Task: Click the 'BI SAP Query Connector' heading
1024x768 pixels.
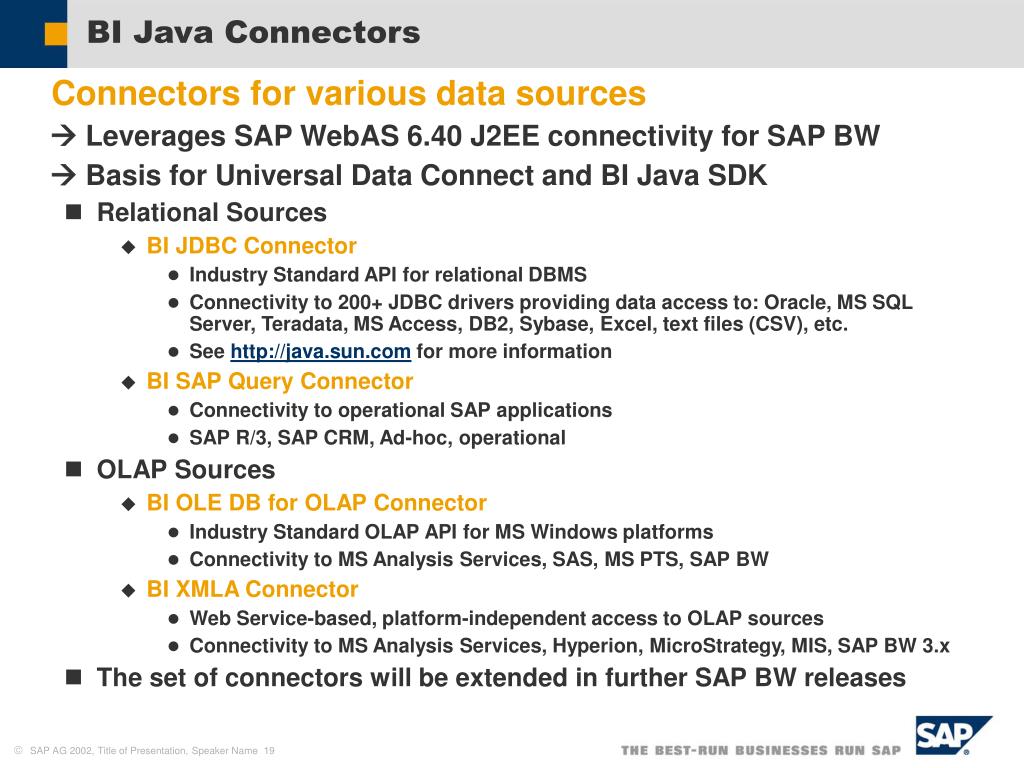Action: (280, 381)
